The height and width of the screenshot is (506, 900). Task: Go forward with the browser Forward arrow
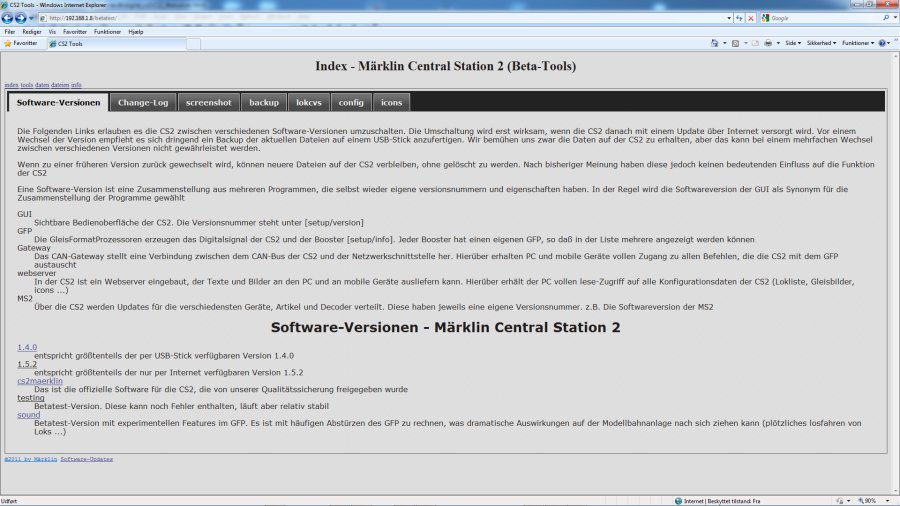pos(21,18)
